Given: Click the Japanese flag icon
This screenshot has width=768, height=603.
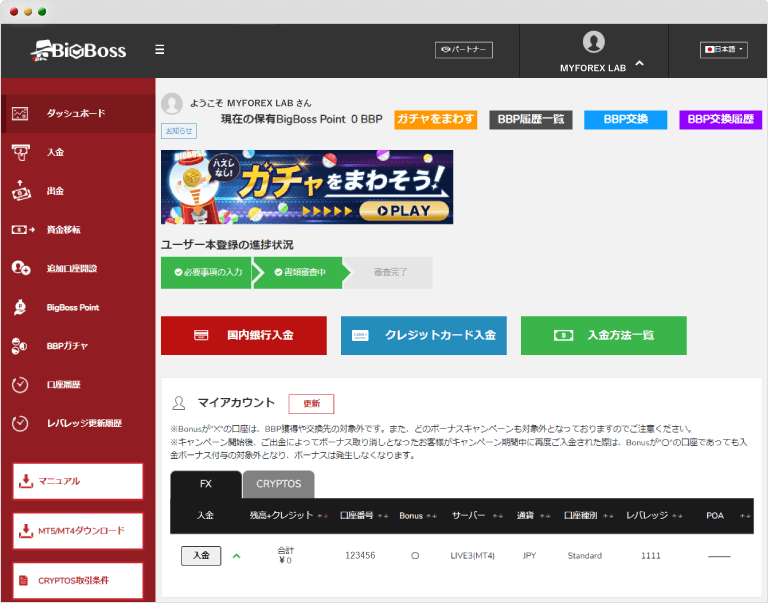Looking at the screenshot, I should point(709,49).
